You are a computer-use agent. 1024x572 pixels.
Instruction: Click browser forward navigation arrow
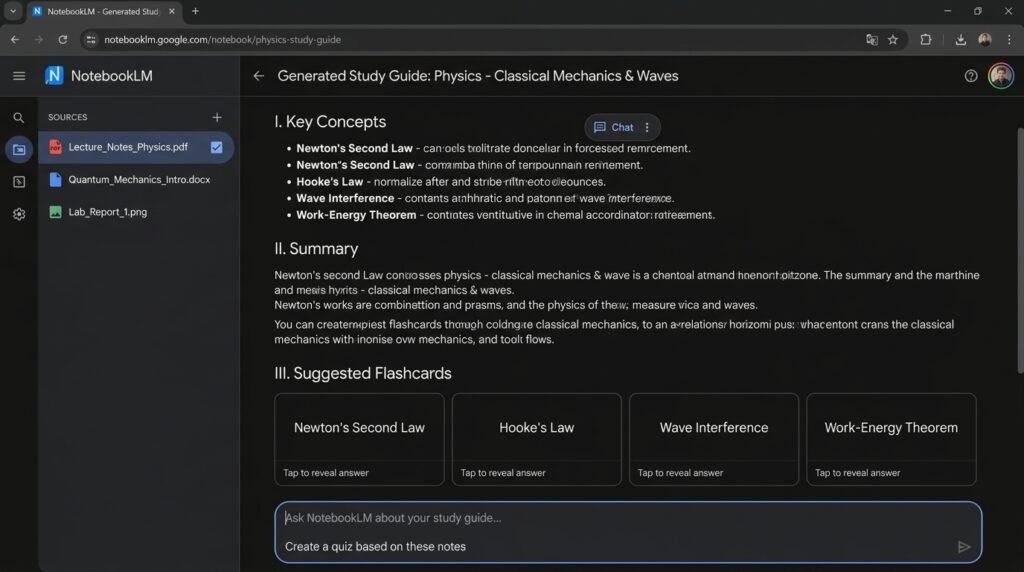[39, 40]
